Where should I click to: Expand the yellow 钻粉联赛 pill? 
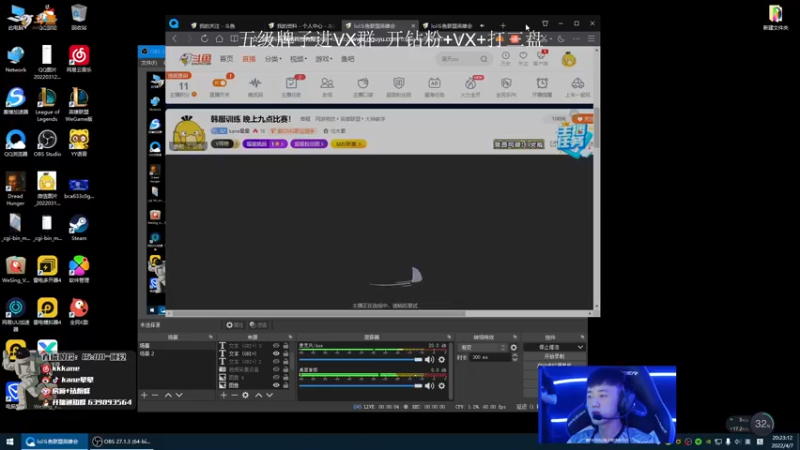click(348, 144)
